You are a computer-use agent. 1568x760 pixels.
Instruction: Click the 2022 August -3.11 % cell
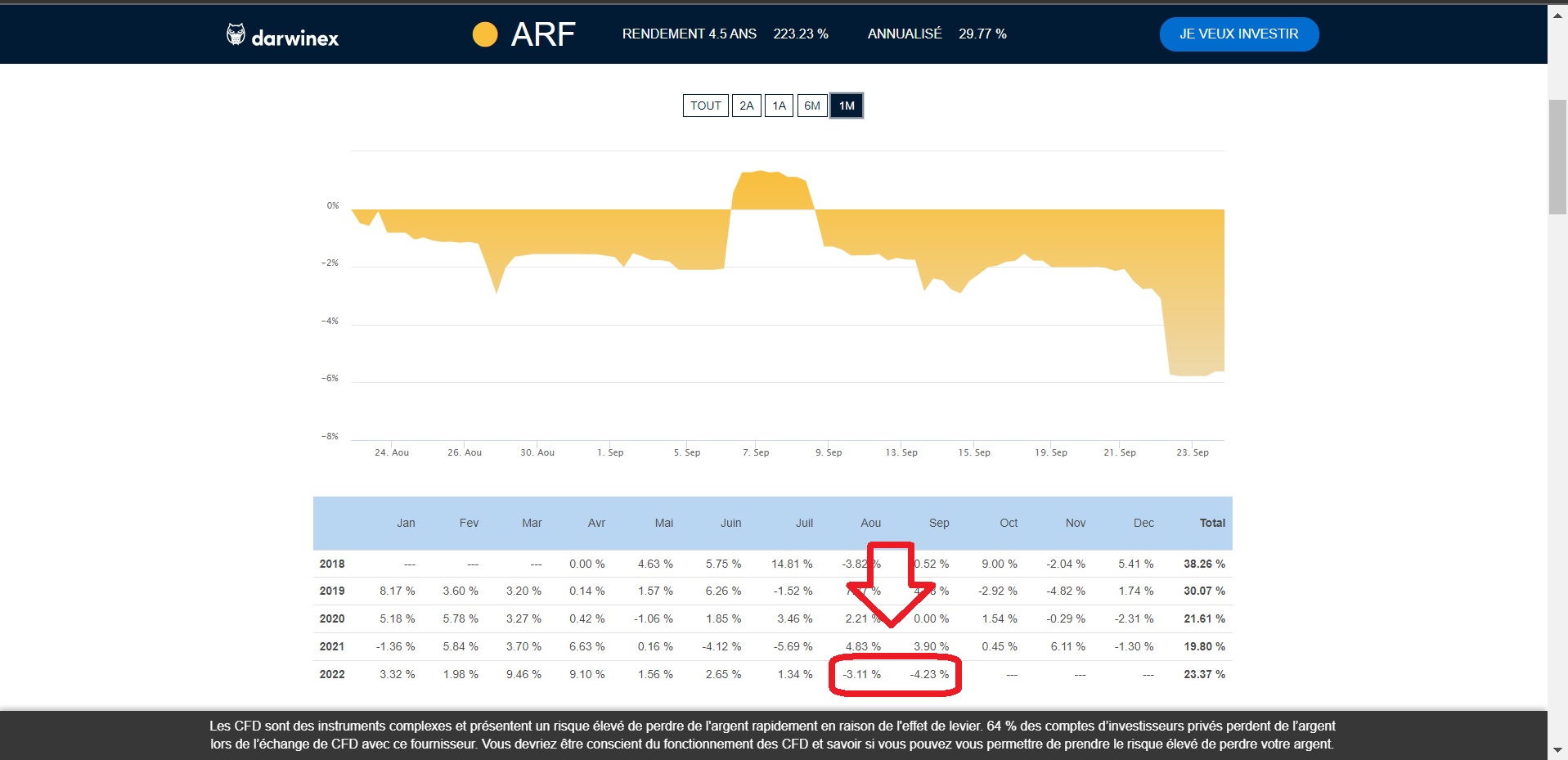862,674
